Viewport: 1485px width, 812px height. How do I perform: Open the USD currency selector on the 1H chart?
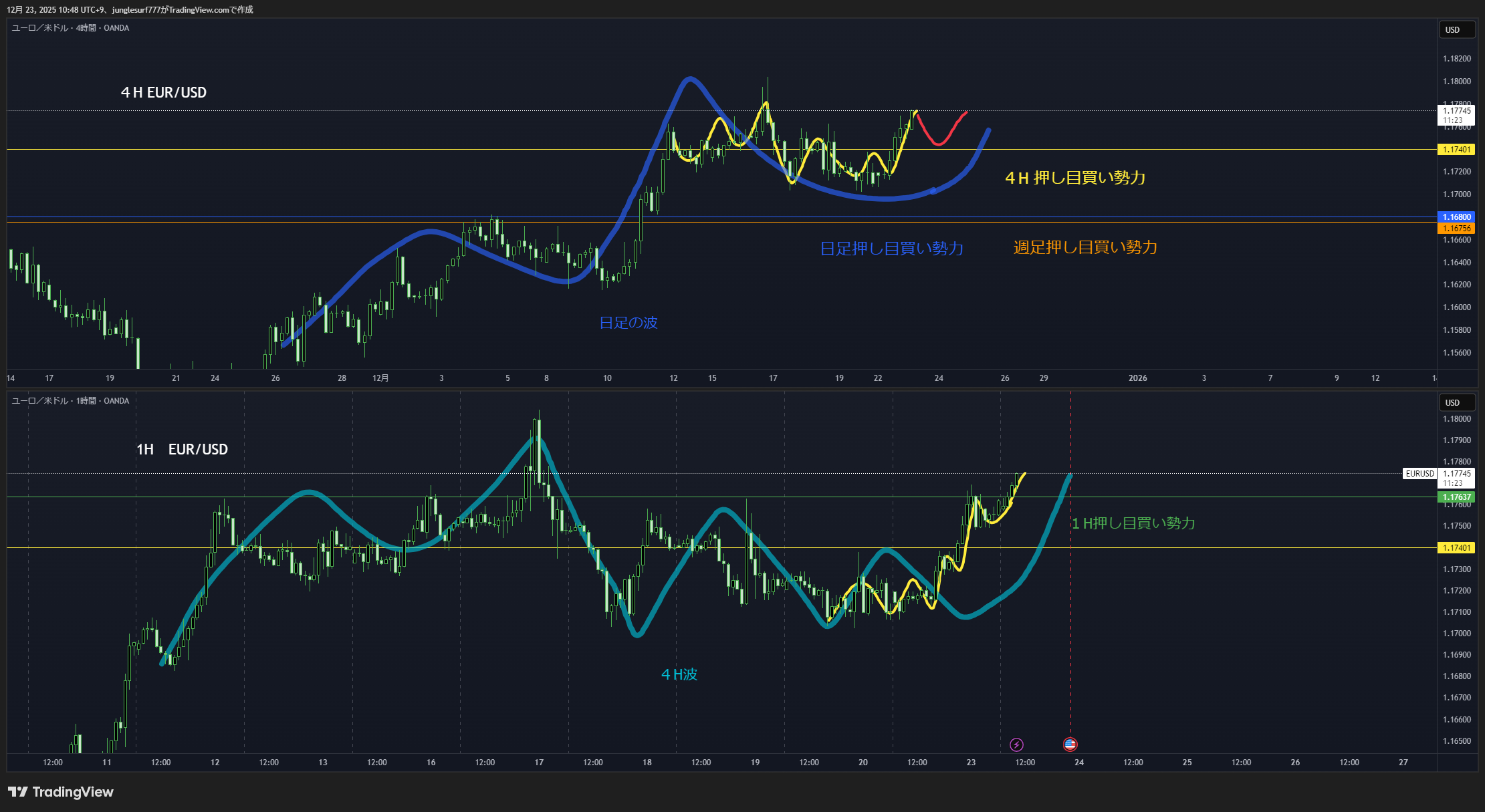1456,402
